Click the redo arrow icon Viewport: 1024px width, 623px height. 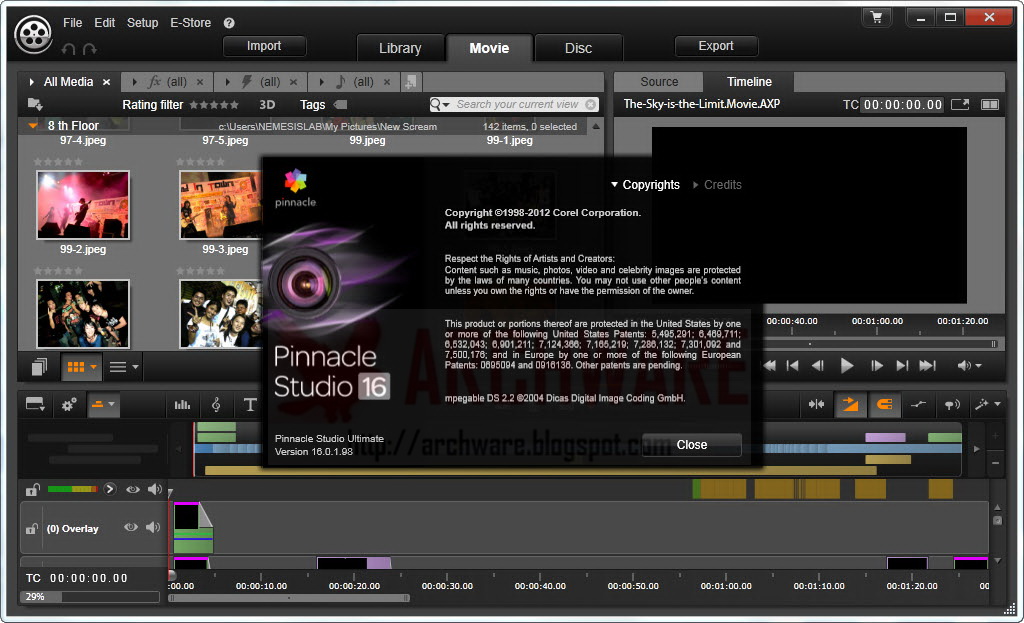pos(89,49)
